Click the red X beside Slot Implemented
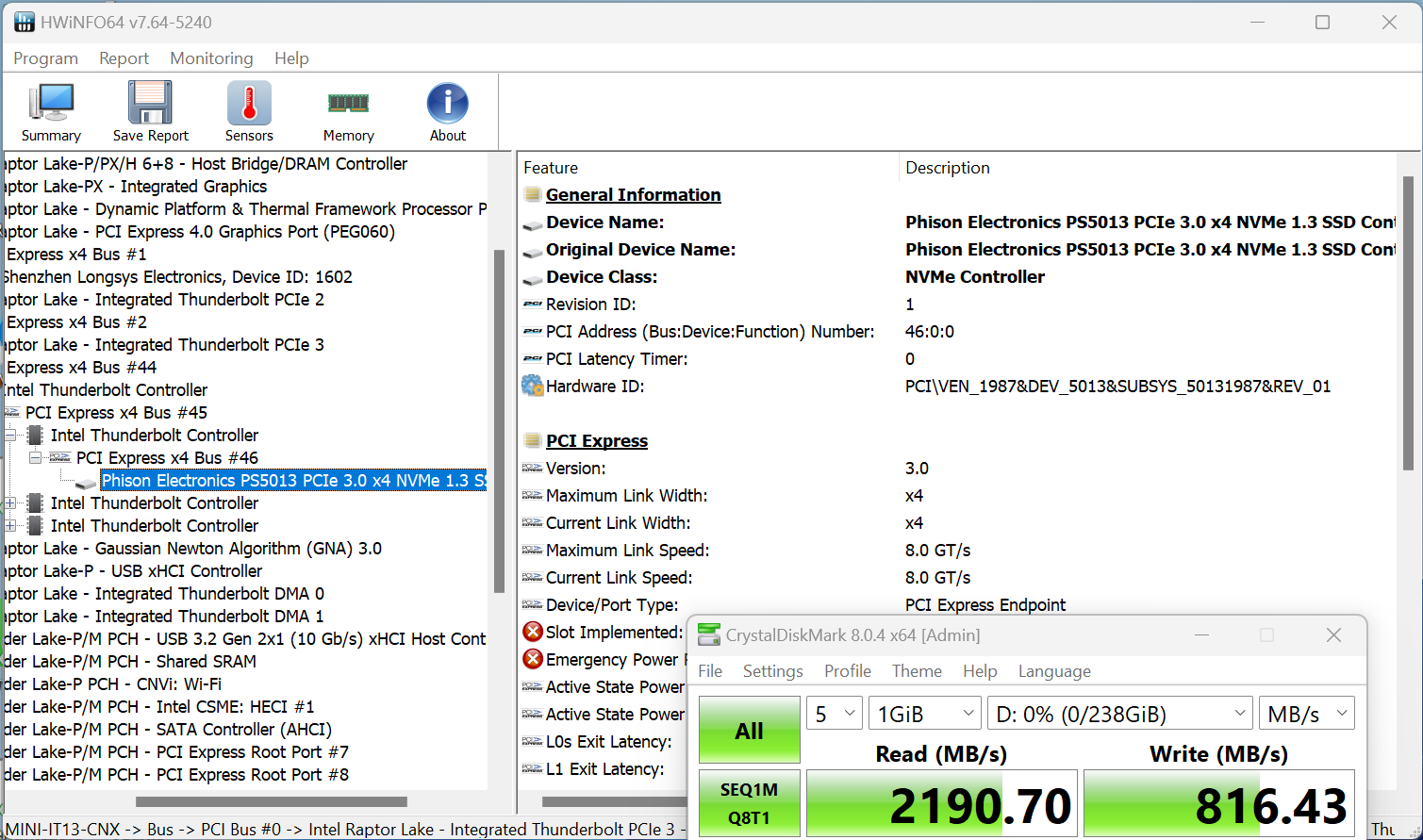Viewport: 1423px width, 840px height. (x=533, y=632)
